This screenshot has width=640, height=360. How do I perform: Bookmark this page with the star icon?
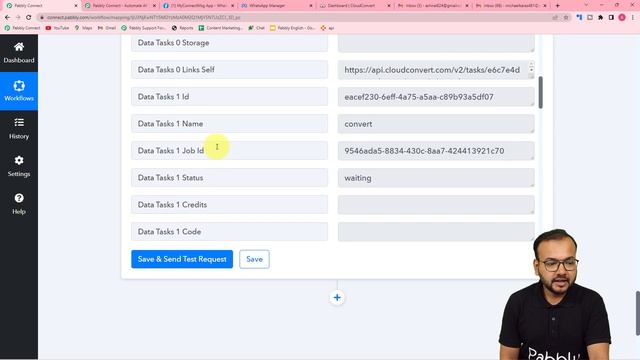tap(566, 18)
